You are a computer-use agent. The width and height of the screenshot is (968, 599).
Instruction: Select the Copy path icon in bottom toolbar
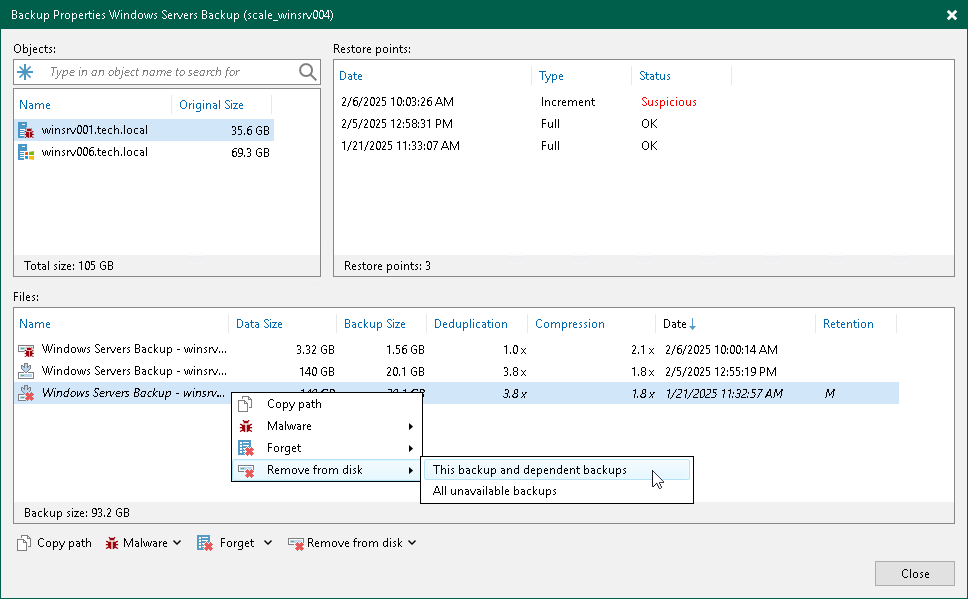(x=22, y=543)
